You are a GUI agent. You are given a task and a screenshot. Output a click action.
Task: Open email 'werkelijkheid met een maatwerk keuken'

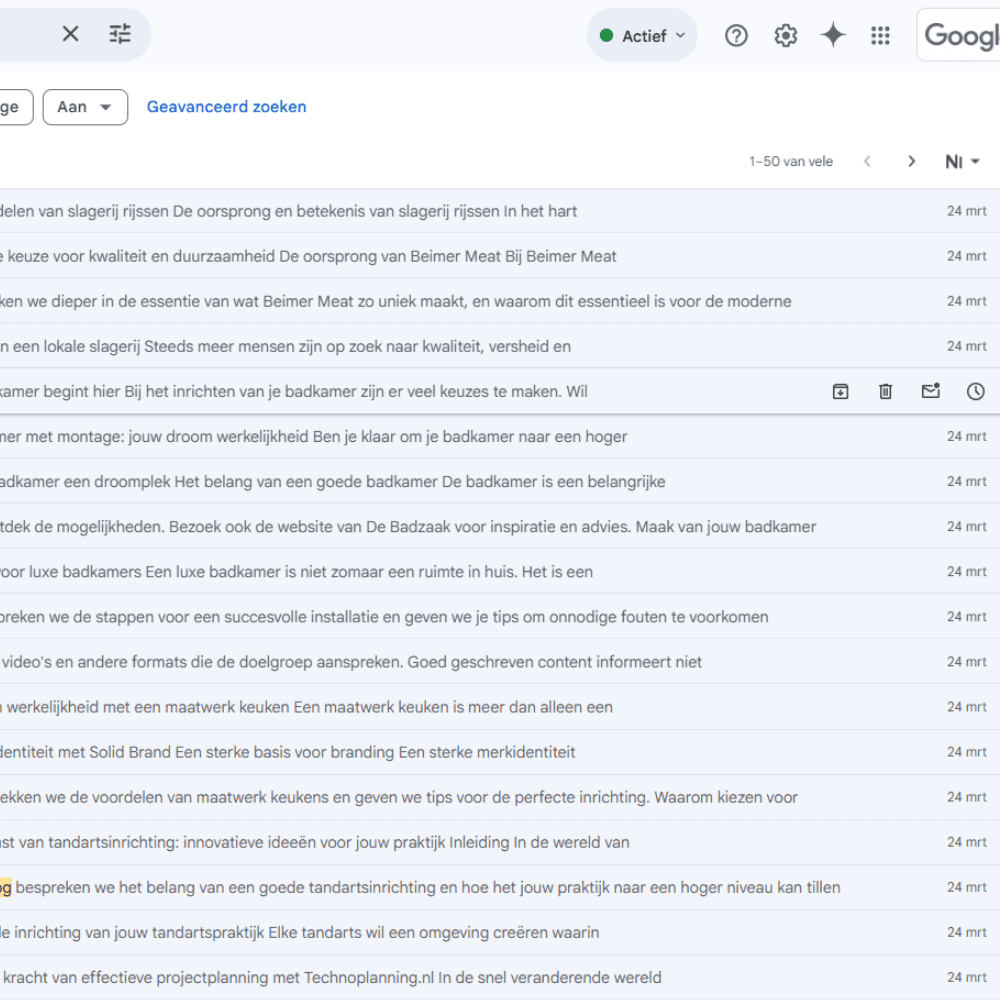(500, 707)
